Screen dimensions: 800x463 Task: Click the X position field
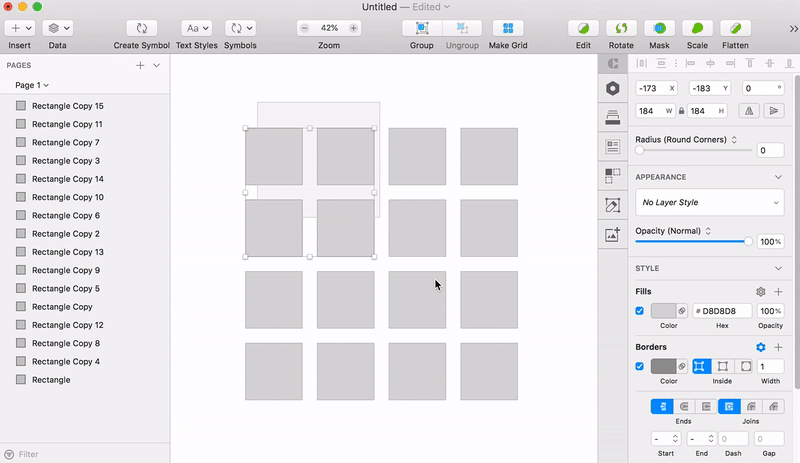point(656,88)
